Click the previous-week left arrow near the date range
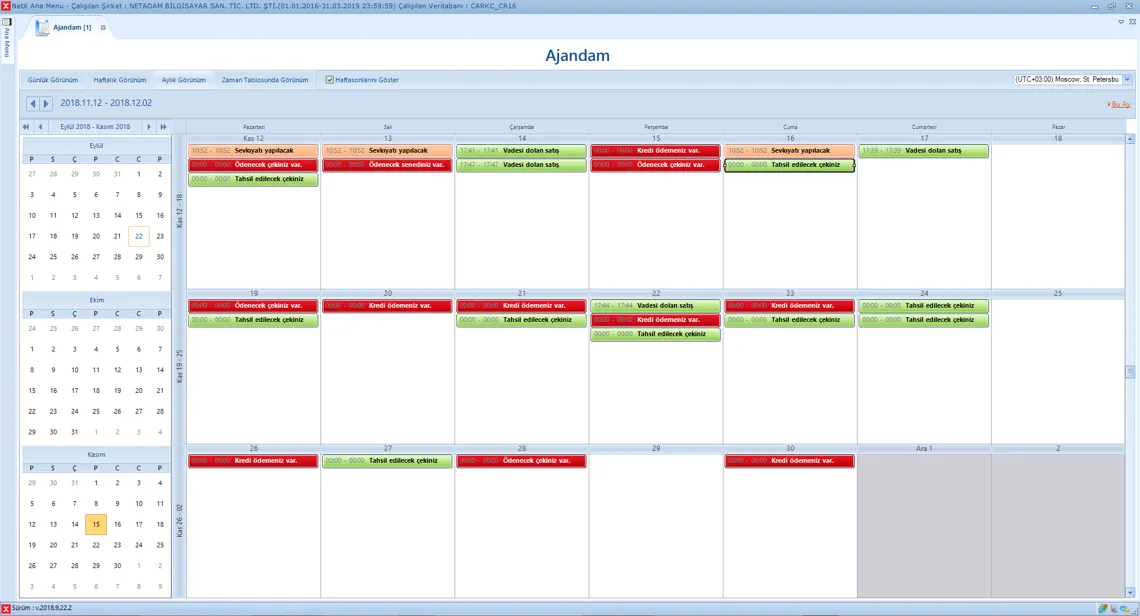The width and height of the screenshot is (1140, 616). pyautogui.click(x=31, y=102)
